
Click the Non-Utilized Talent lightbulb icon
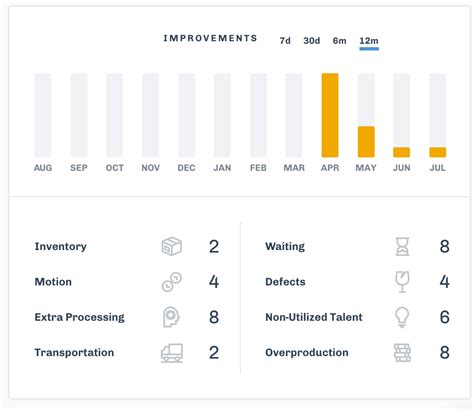coord(402,317)
